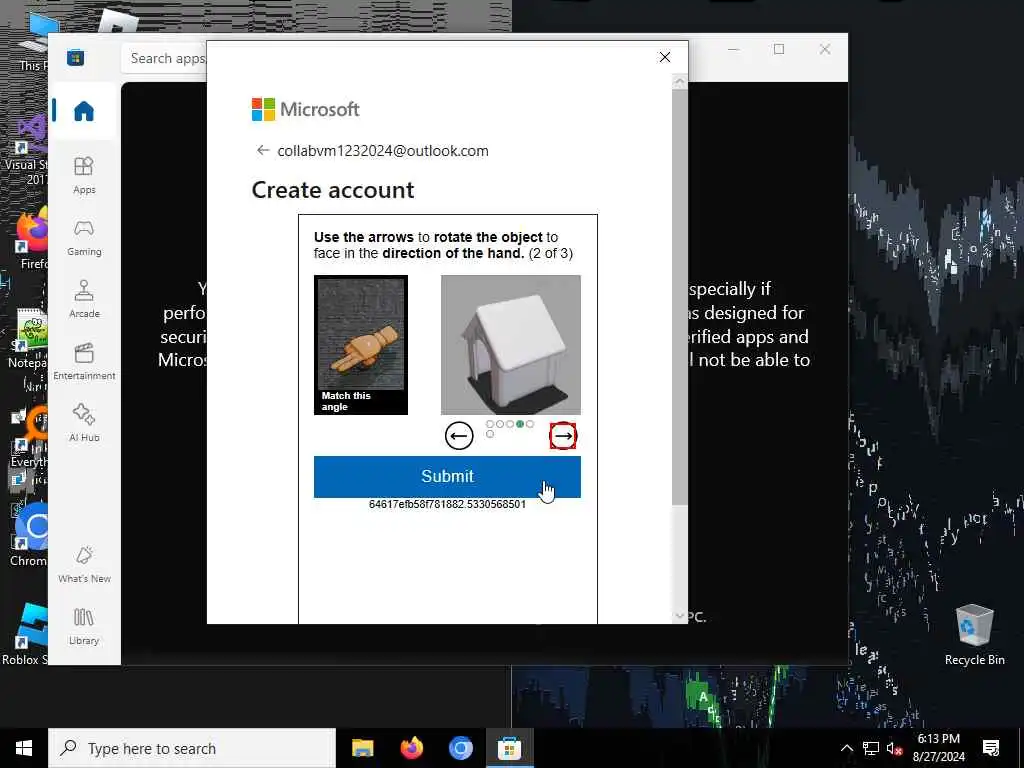Image resolution: width=1024 pixels, height=768 pixels.
Task: Select the Visual Studio desktop shortcut
Action: coord(26,149)
